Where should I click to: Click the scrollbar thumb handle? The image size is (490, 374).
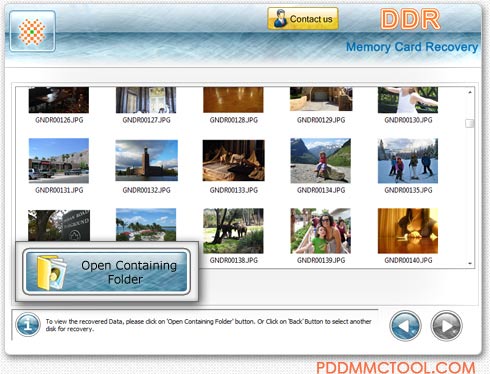[x=469, y=123]
